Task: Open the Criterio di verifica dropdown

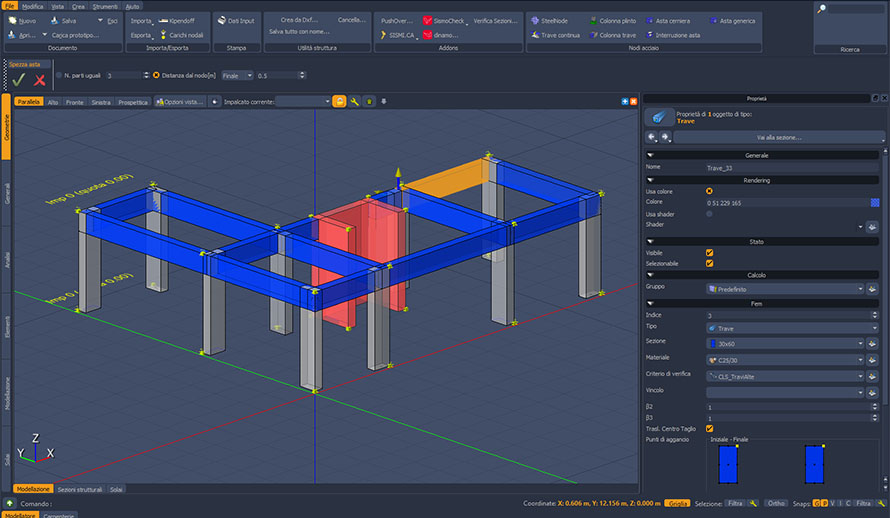Action: [785, 376]
